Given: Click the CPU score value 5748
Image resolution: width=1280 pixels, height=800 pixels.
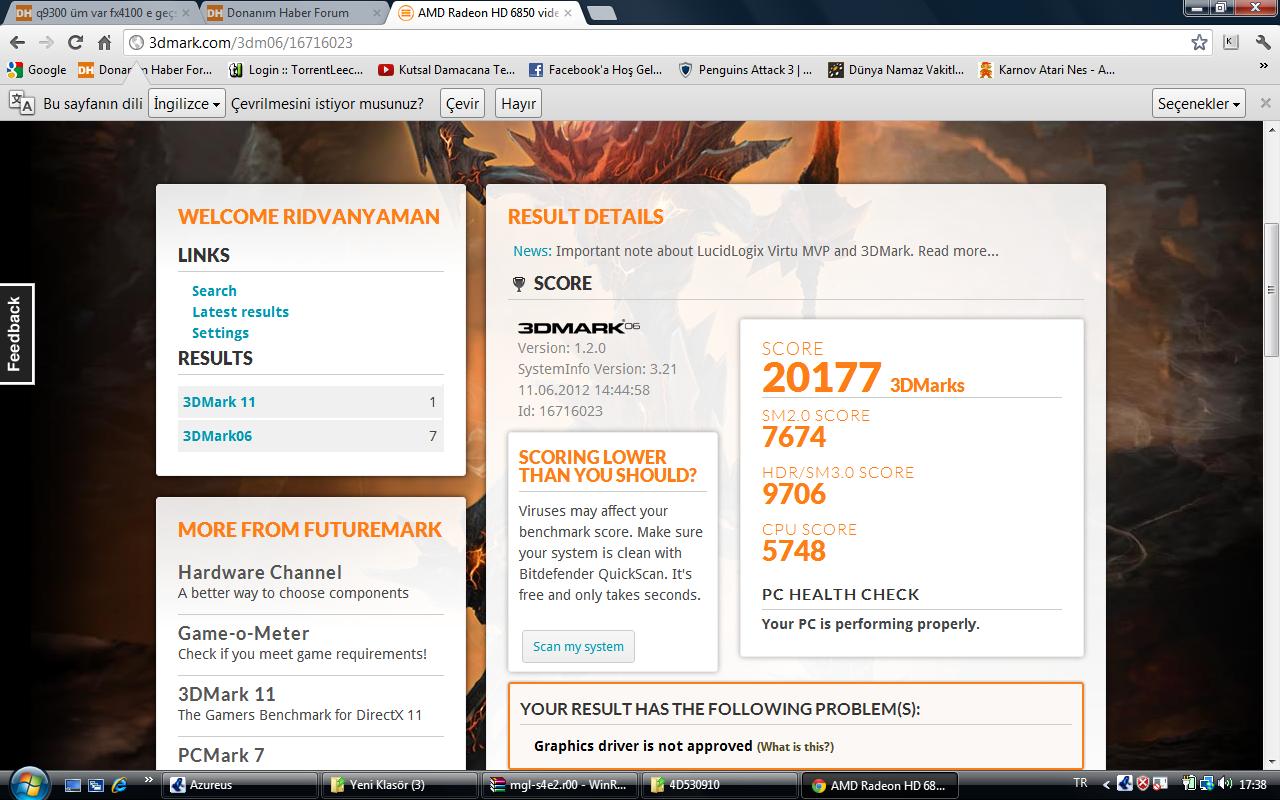Looking at the screenshot, I should tap(794, 551).
